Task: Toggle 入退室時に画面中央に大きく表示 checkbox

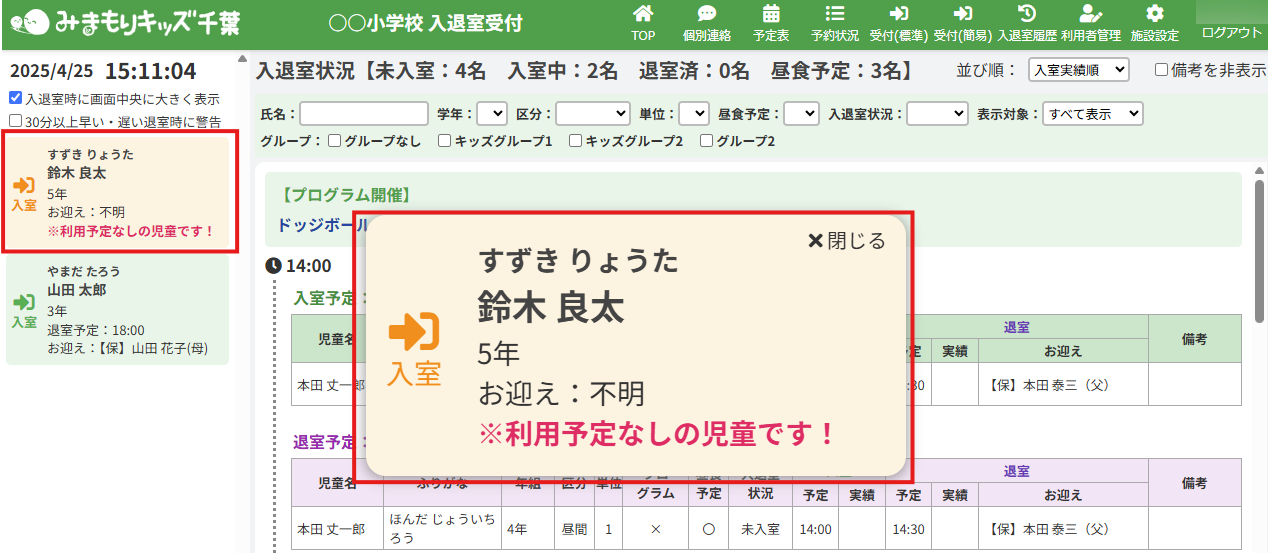Action: pos(15,99)
